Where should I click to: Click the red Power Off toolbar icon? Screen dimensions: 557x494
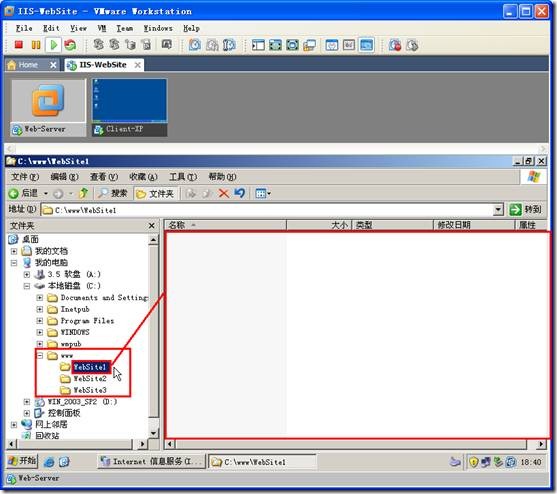coord(18,45)
